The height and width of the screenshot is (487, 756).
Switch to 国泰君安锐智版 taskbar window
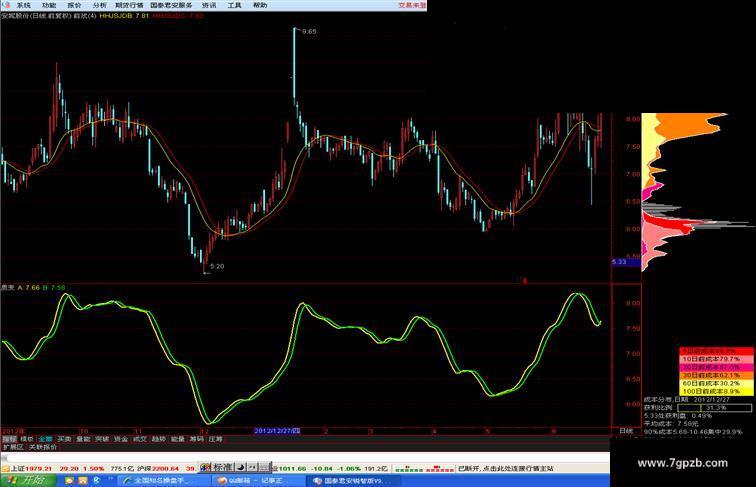tap(355, 481)
